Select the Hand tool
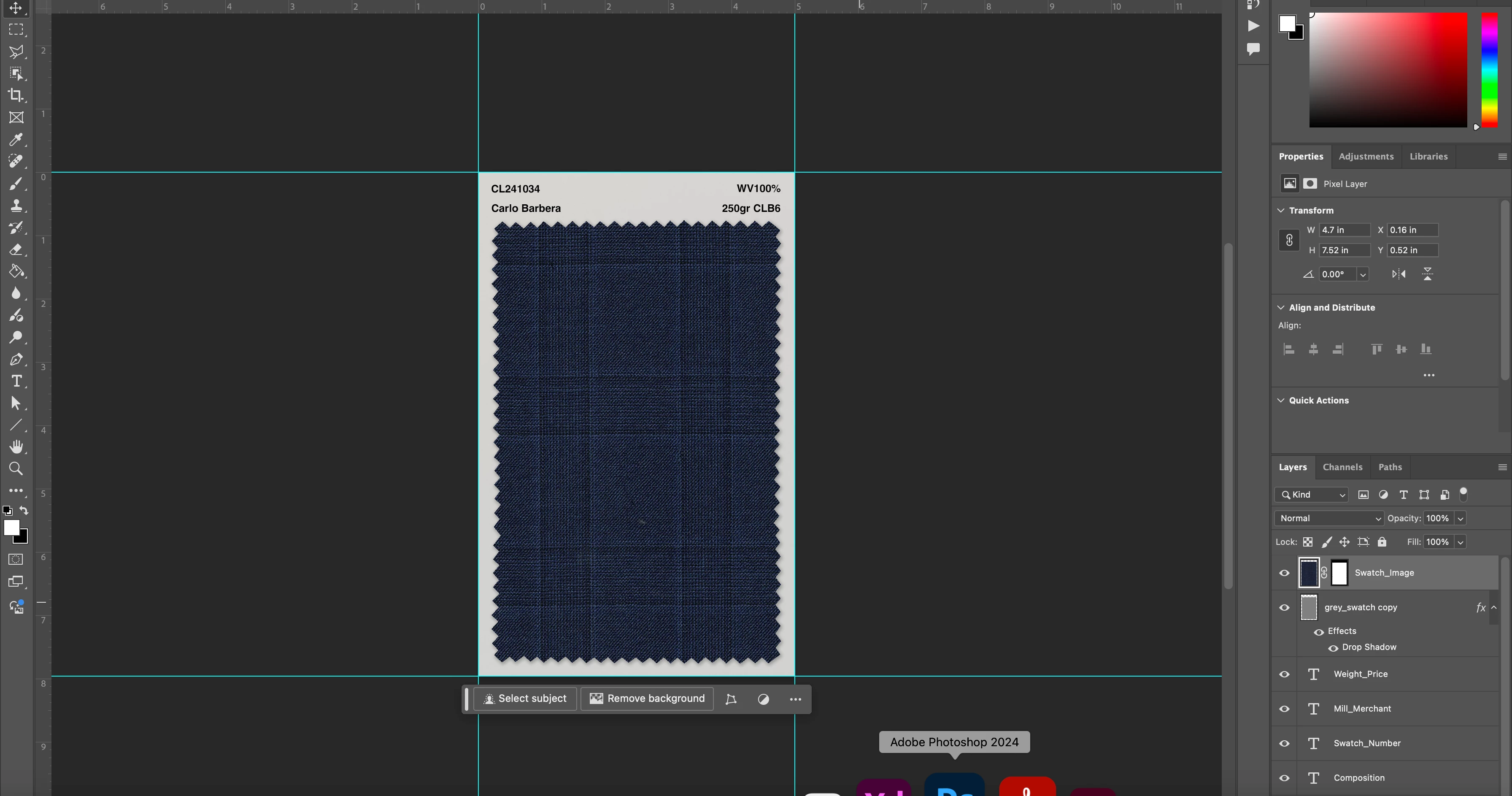1512x796 pixels. [x=16, y=447]
